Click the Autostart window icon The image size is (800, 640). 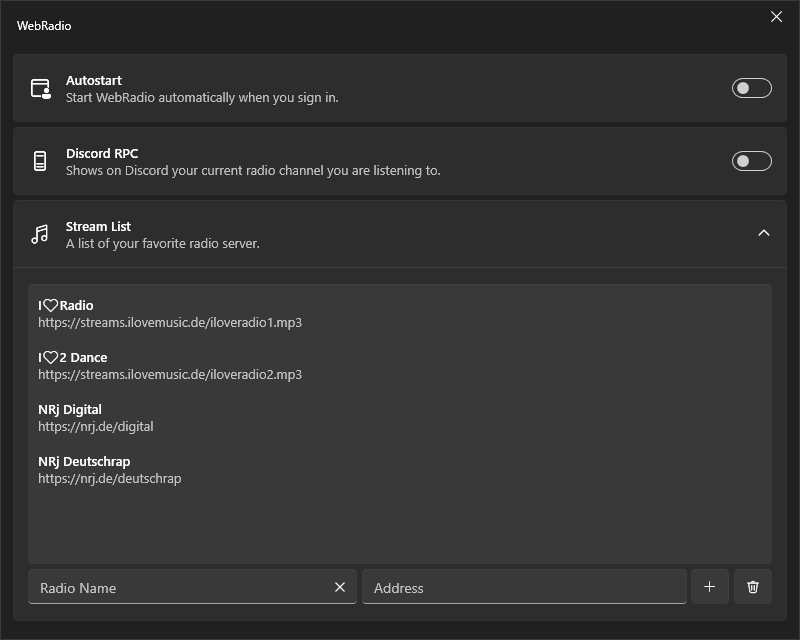[40, 88]
